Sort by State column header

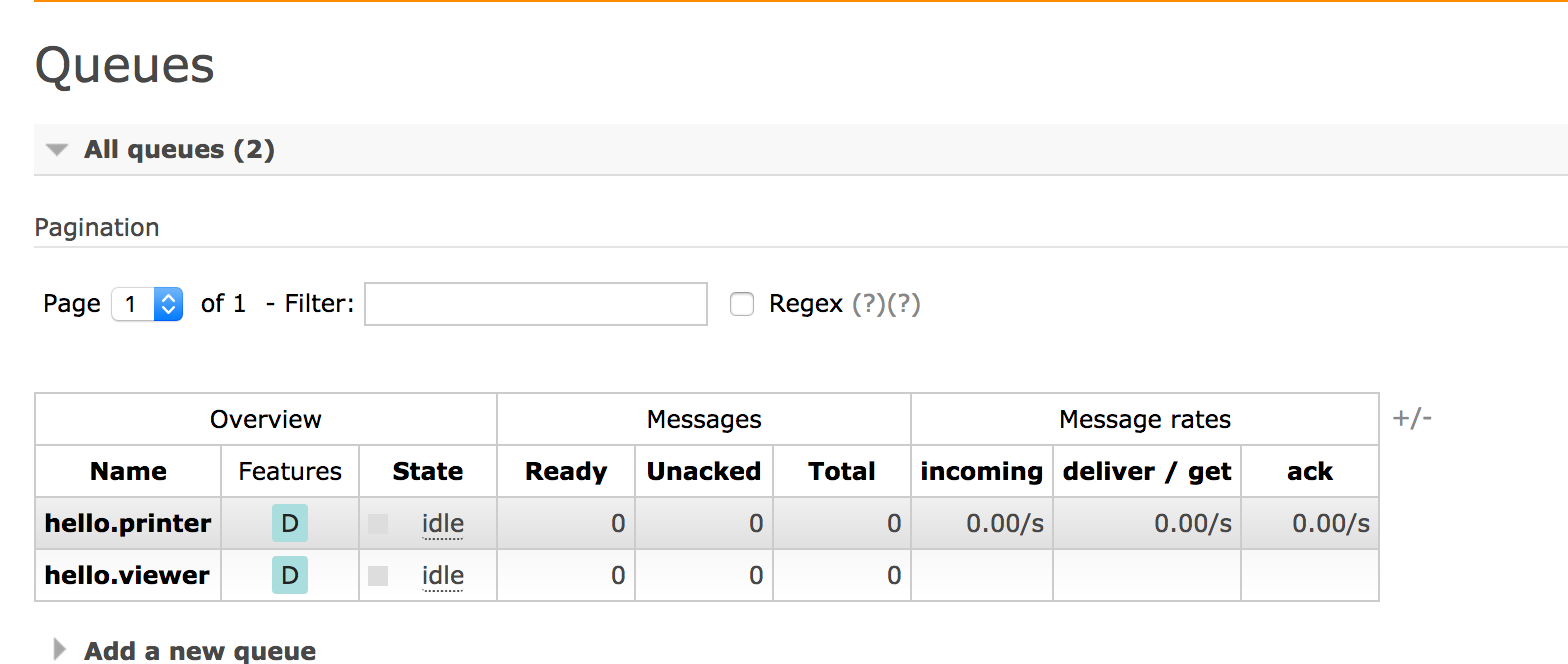point(428,472)
